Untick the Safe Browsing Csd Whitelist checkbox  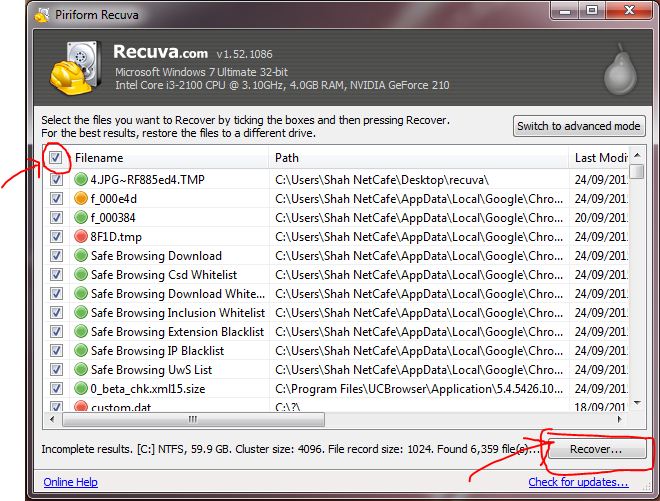pos(56,274)
